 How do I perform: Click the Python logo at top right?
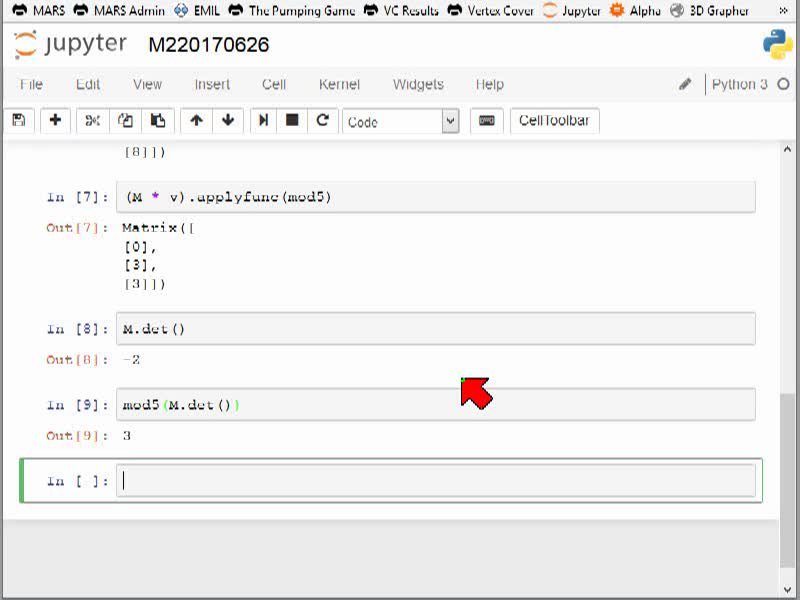click(x=778, y=44)
